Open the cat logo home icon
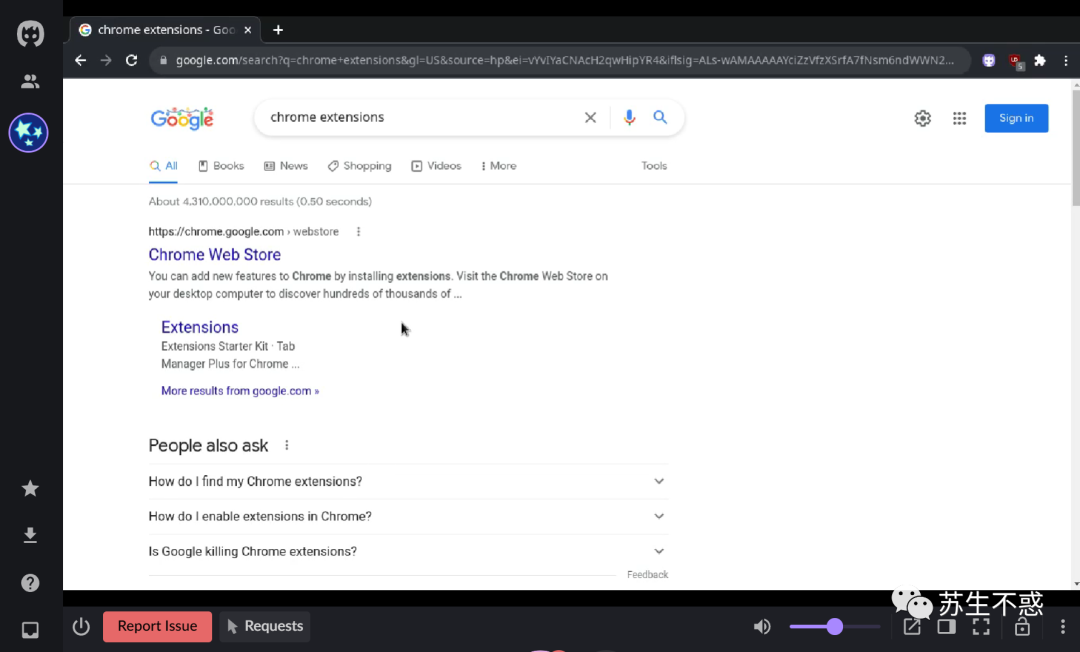 click(x=30, y=34)
